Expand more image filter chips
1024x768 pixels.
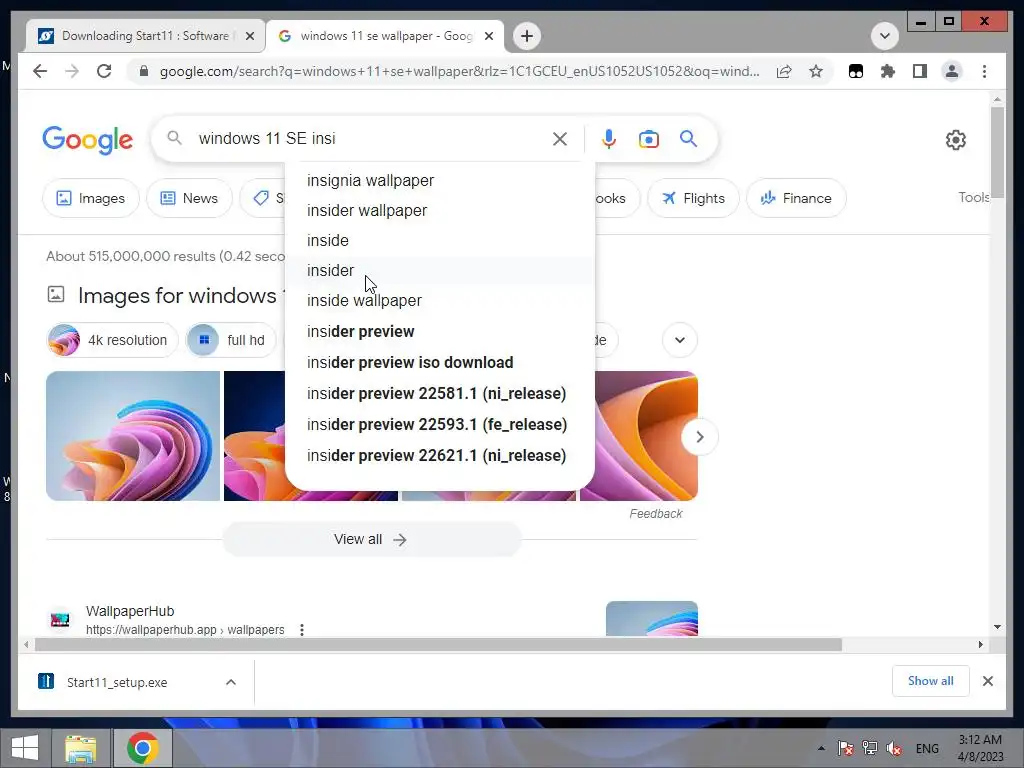click(680, 340)
